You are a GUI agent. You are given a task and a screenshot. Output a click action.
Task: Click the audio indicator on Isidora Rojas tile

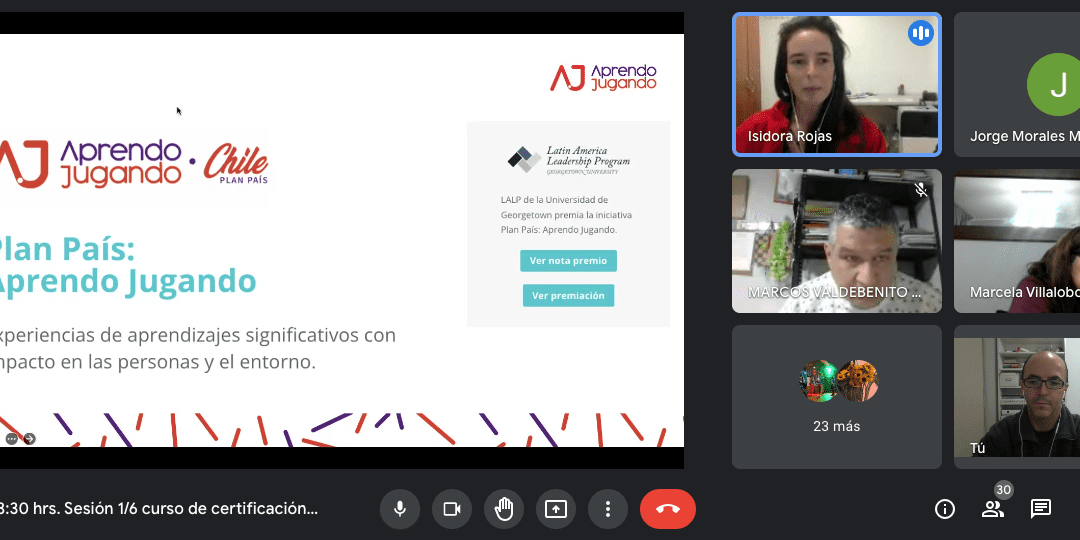920,33
